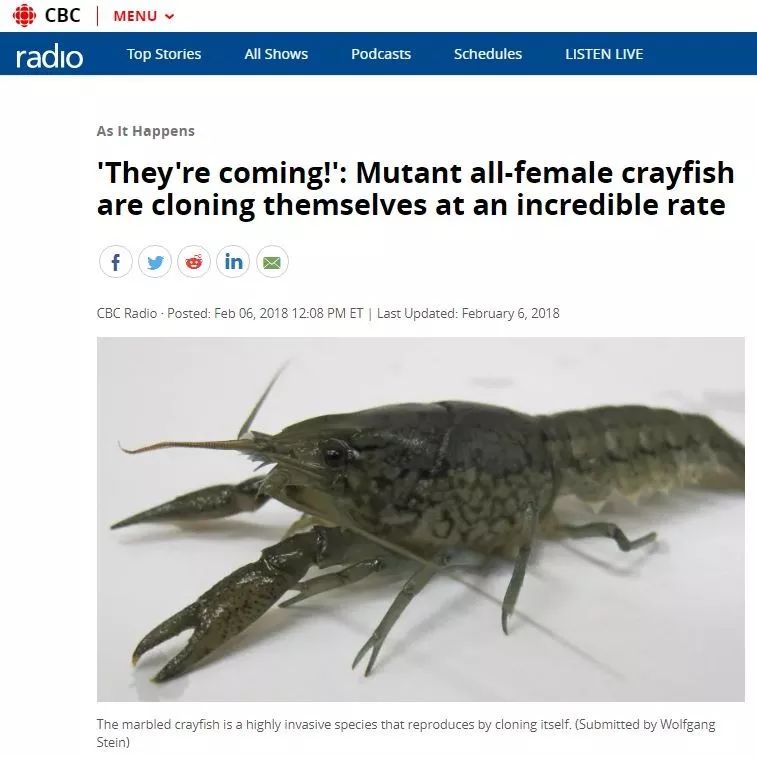The height and width of the screenshot is (757, 757).
Task: Click the CBC text logo
Action: click(62, 15)
